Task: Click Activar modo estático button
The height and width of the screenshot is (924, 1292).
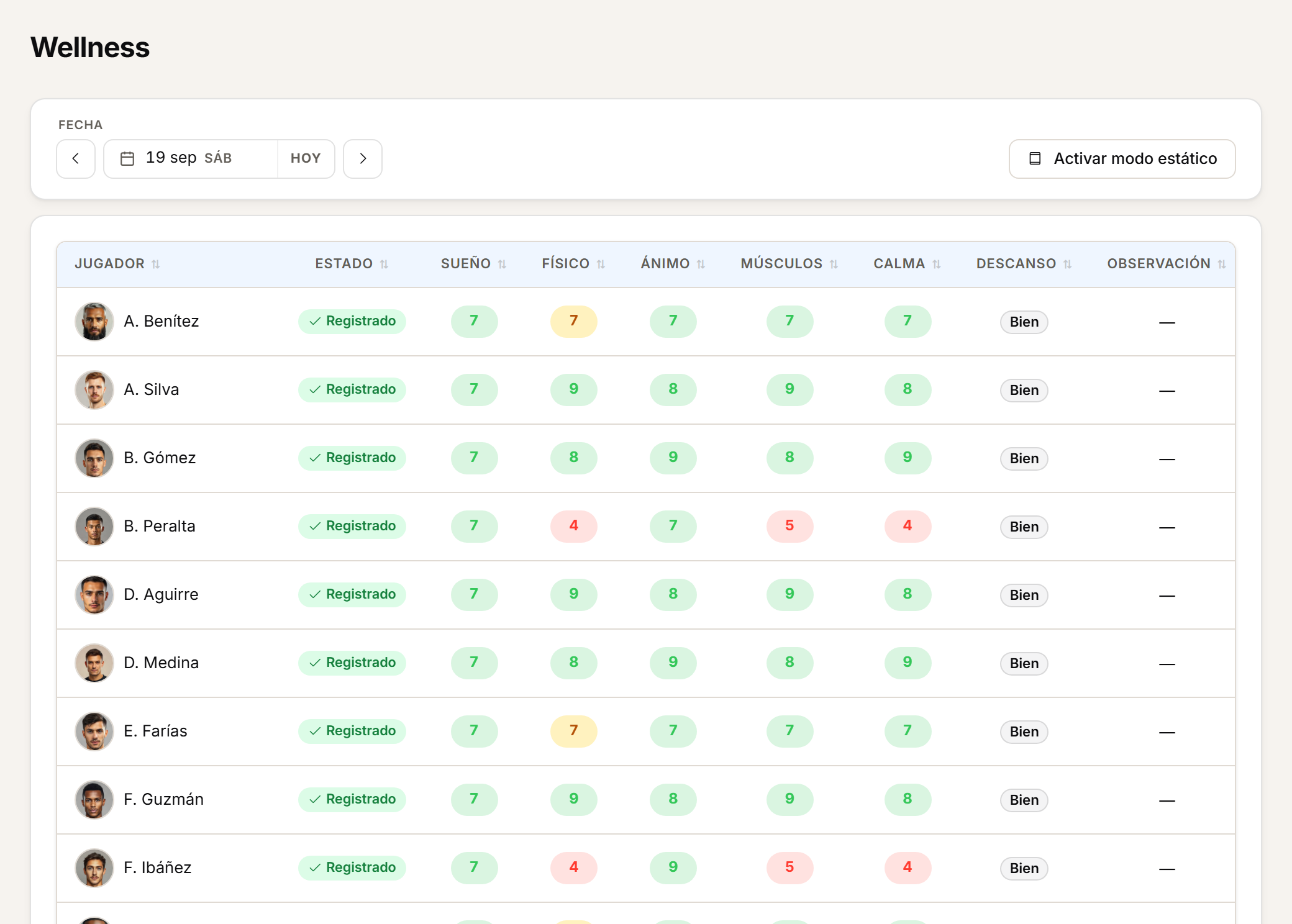Action: click(x=1122, y=159)
